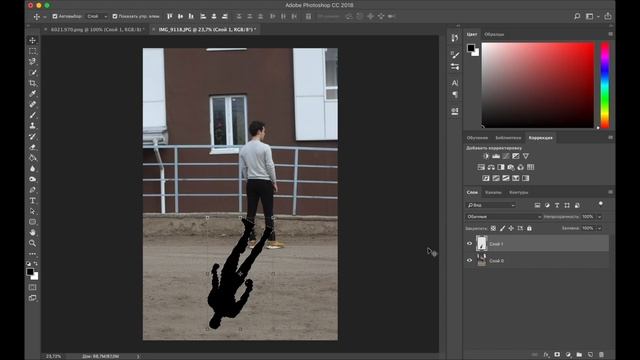The image size is (640, 360).
Task: Add a Color Balance adjustment
Action: (491, 167)
